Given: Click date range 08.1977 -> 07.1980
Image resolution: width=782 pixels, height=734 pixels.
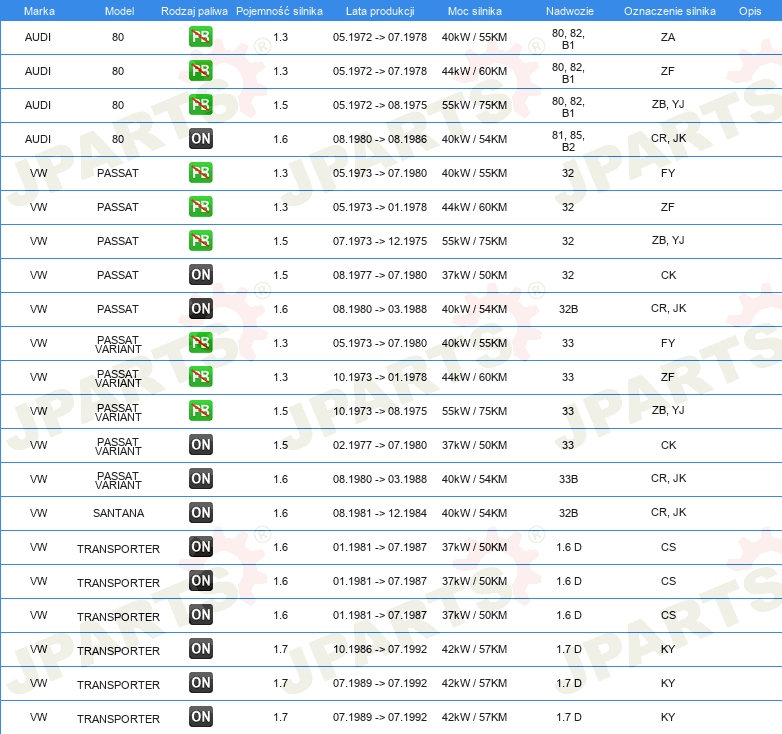Looking at the screenshot, I should [x=380, y=275].
